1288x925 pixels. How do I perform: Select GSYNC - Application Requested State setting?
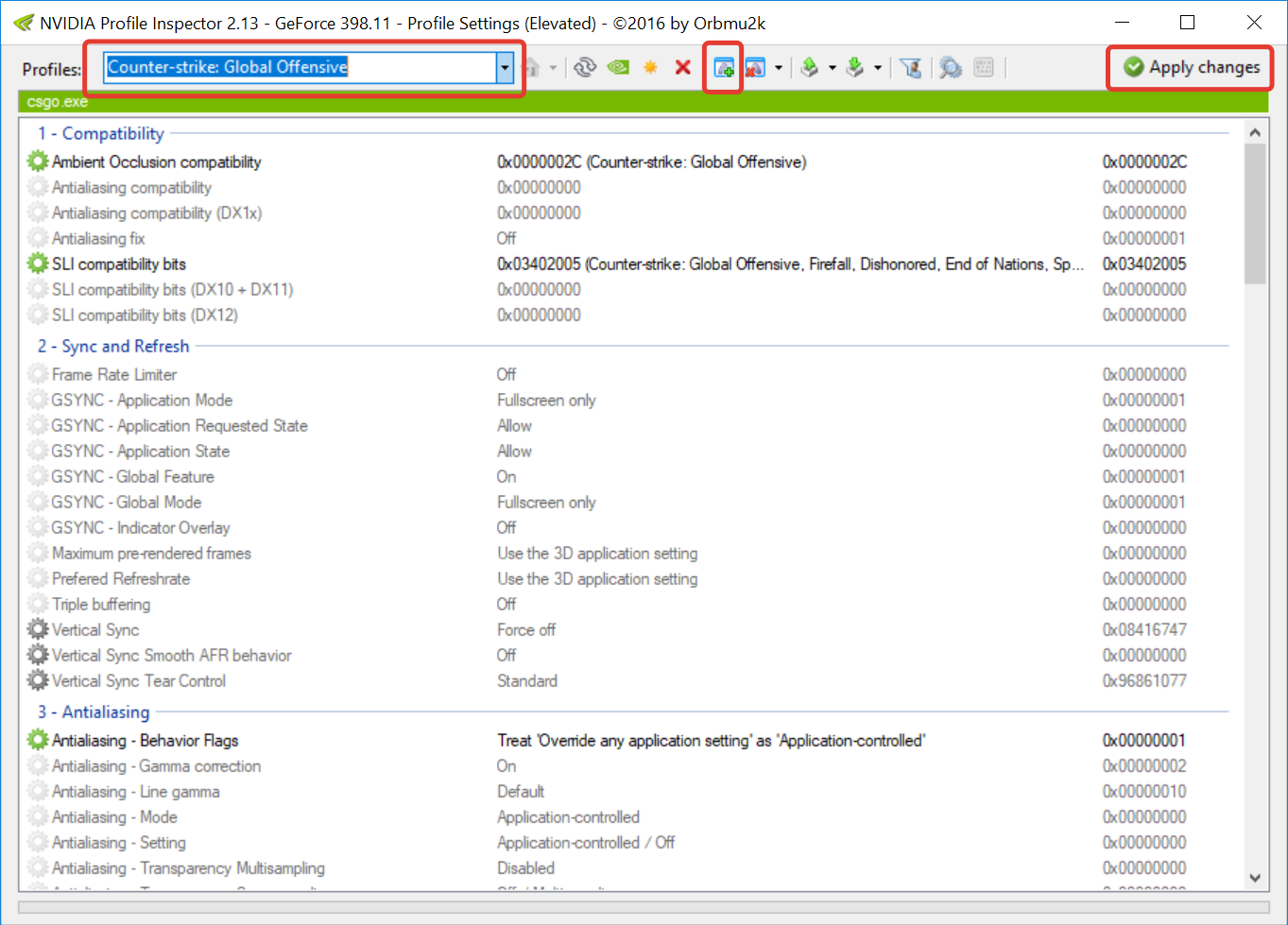point(180,425)
